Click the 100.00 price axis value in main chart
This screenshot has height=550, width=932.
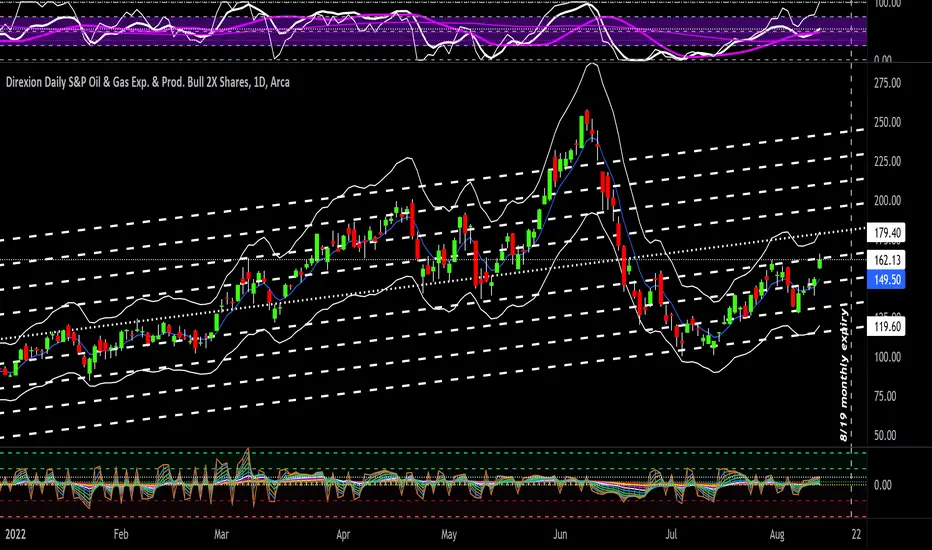click(887, 357)
